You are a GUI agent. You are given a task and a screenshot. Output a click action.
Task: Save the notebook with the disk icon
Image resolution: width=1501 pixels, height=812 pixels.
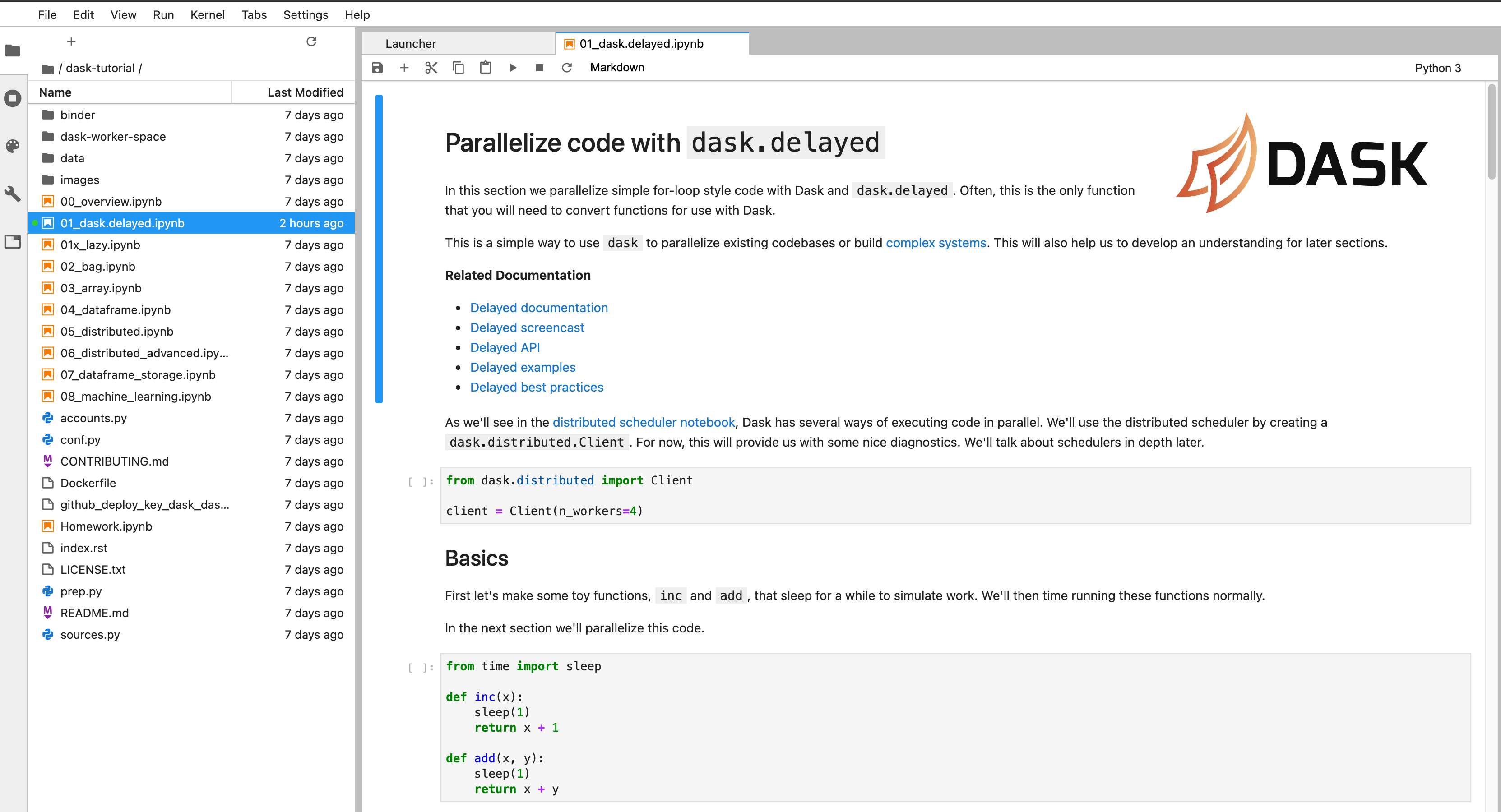(377, 68)
